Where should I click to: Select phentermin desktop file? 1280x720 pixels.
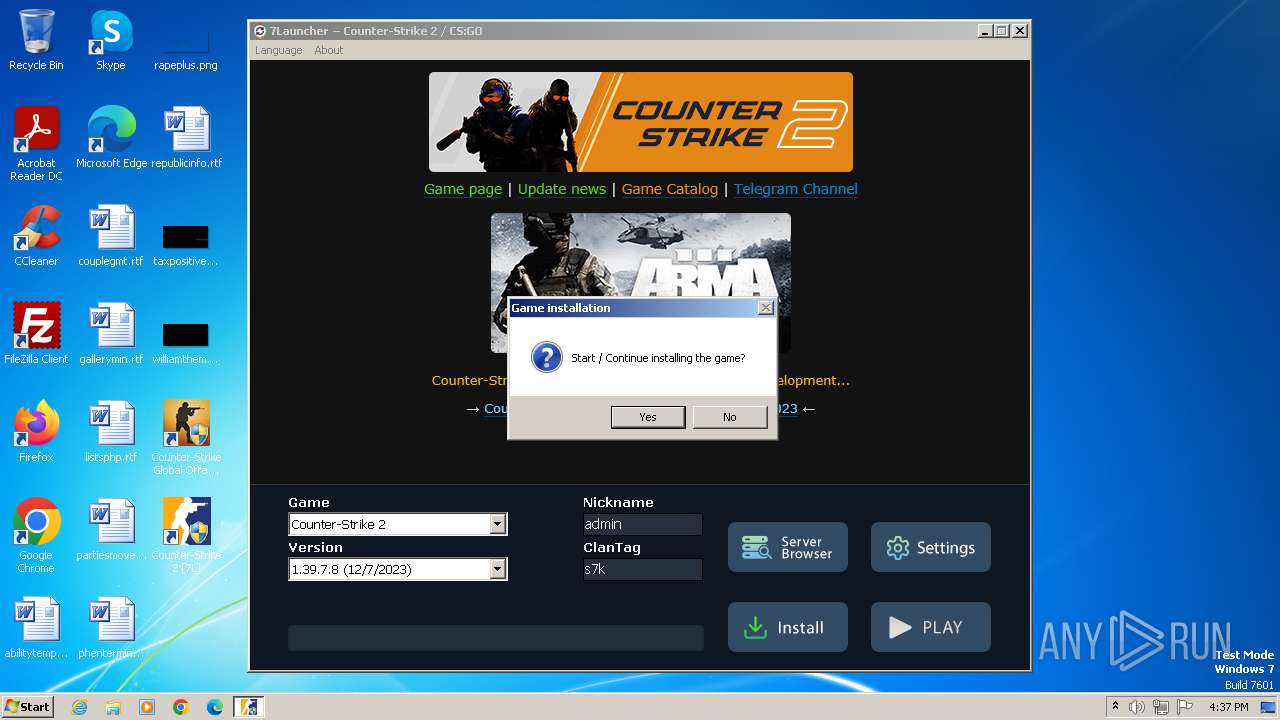coord(111,628)
